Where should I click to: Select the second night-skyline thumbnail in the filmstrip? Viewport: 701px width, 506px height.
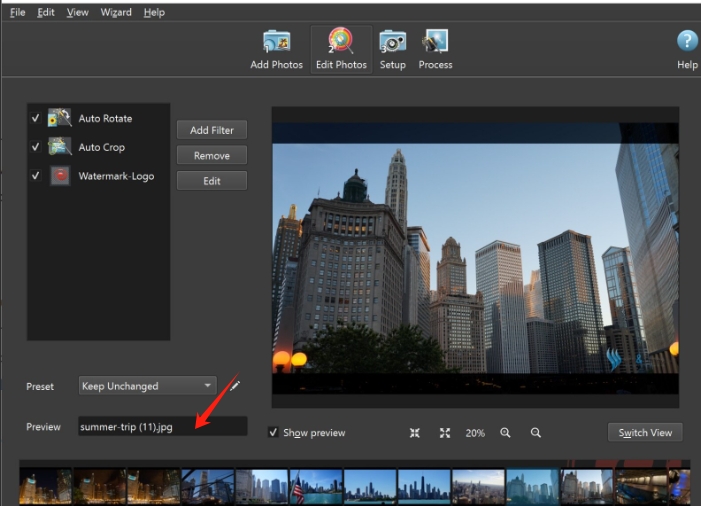[x=99, y=487]
